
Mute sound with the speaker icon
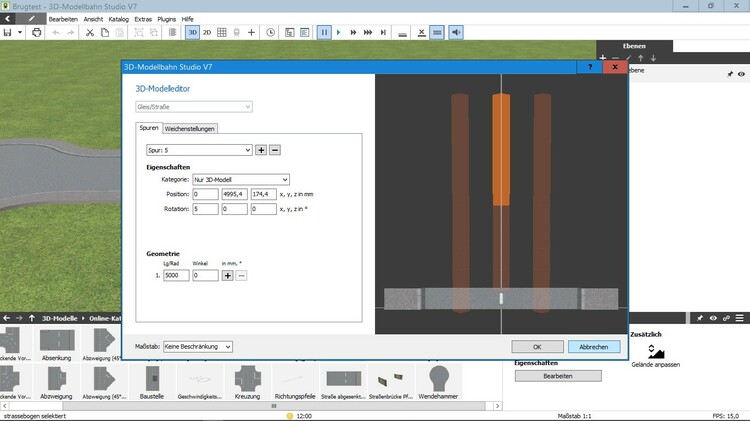(456, 33)
